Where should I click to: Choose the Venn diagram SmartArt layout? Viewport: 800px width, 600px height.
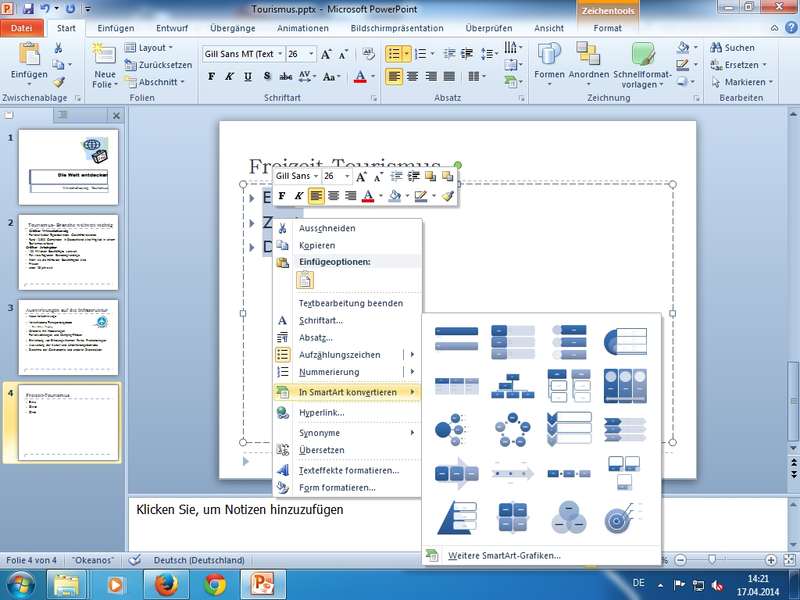click(569, 517)
